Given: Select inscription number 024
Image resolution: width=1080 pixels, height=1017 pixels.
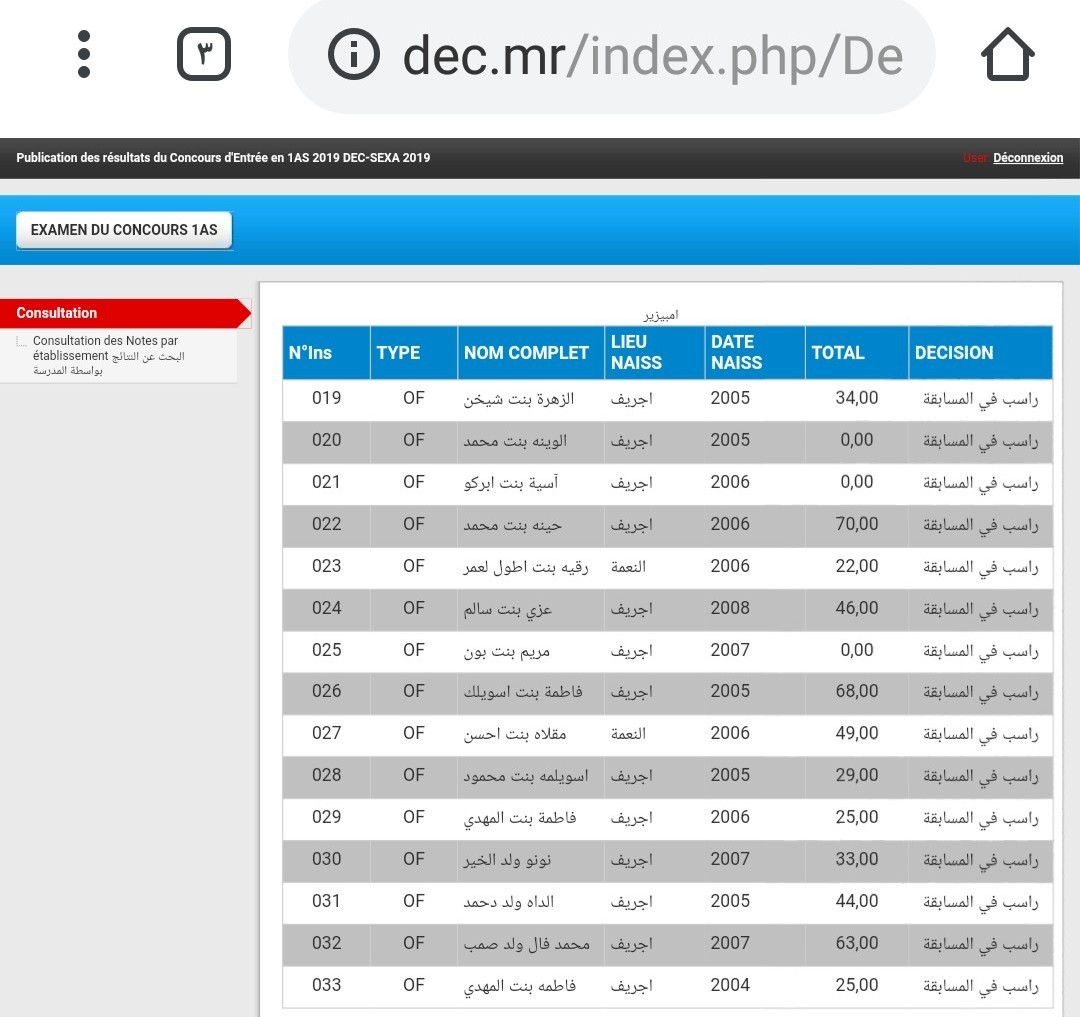Looking at the screenshot, I should pyautogui.click(x=326, y=608).
